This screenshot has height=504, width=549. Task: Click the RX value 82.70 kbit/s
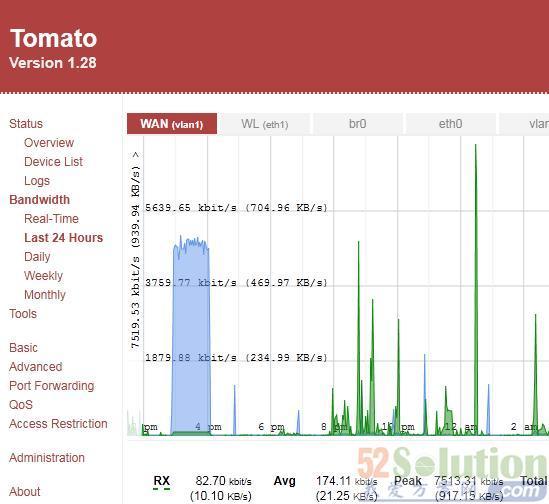point(223,481)
